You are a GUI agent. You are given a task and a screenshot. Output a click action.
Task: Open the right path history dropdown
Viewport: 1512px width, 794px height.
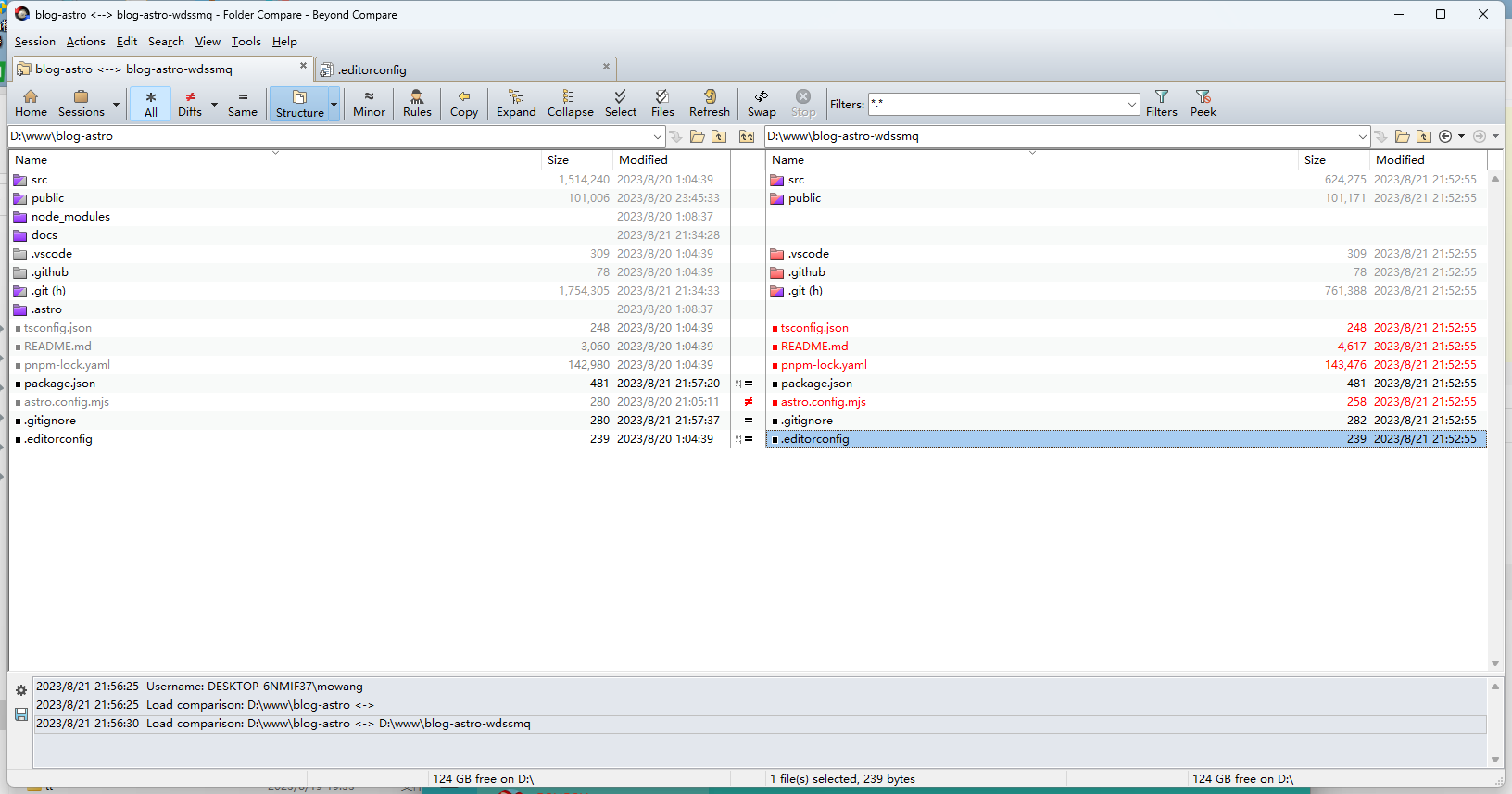(x=1363, y=136)
